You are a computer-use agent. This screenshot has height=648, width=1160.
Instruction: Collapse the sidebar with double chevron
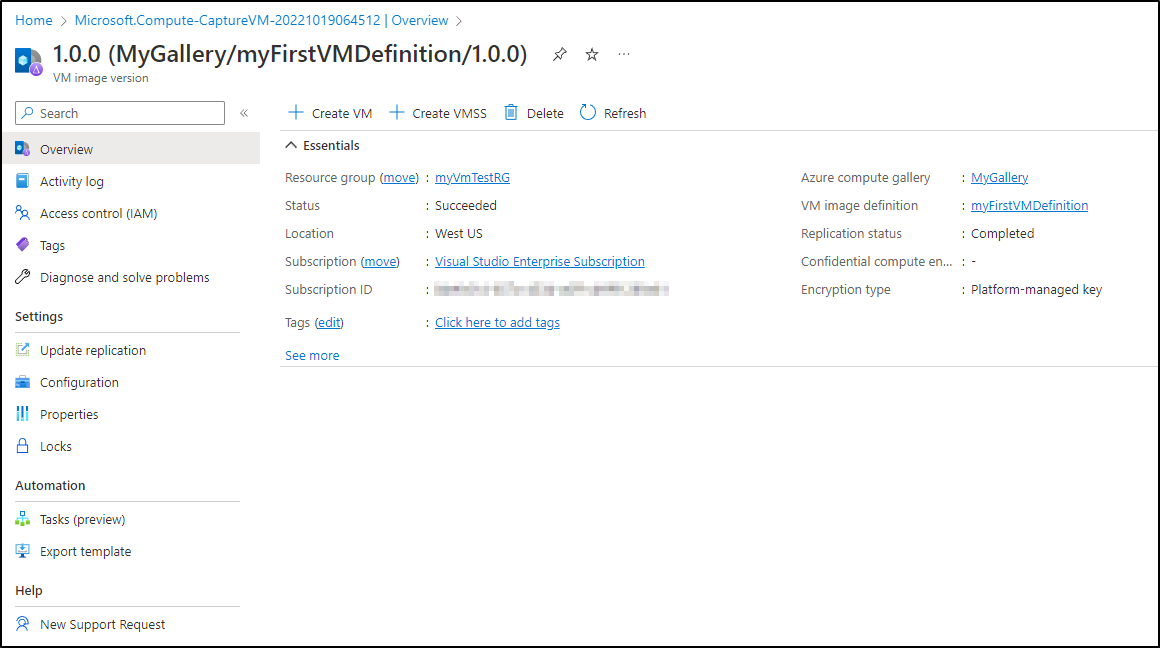pos(244,113)
